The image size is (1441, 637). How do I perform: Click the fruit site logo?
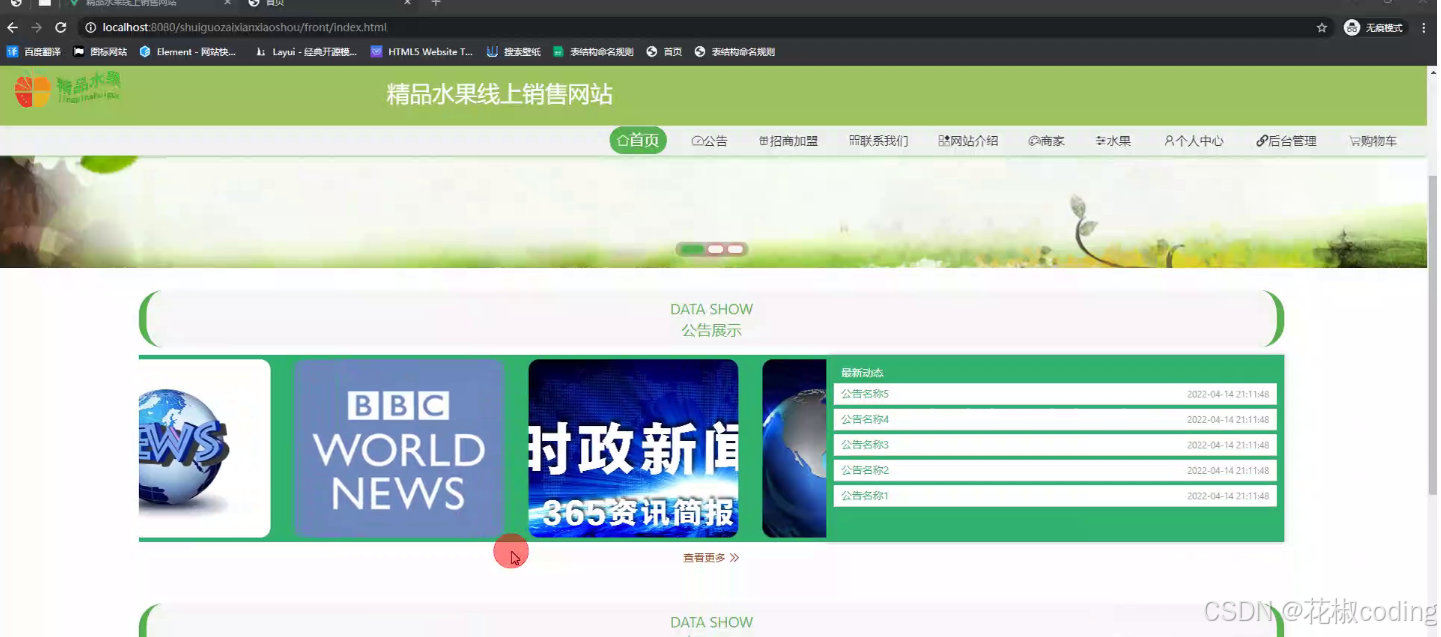click(67, 90)
